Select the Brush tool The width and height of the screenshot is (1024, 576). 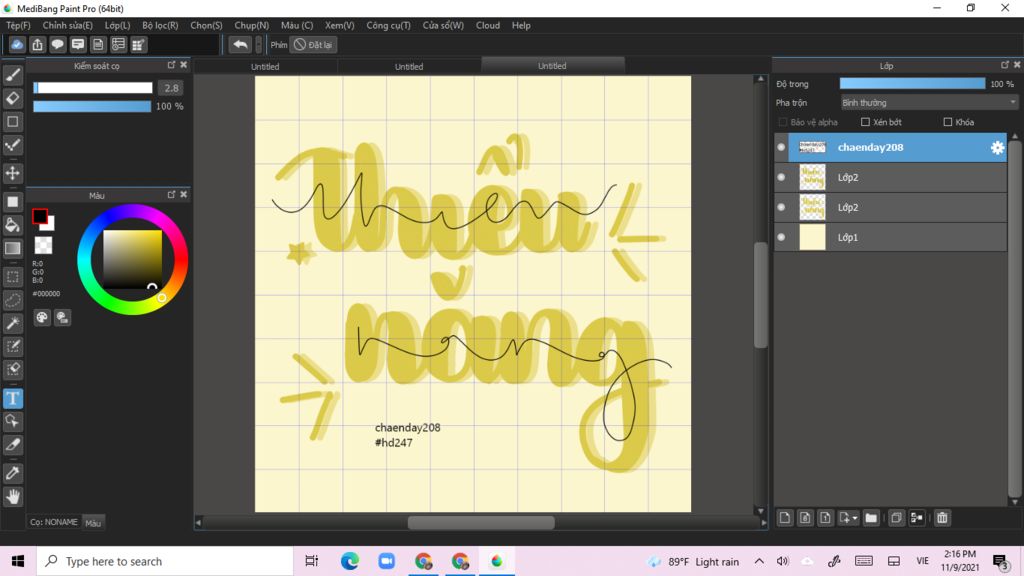(x=12, y=76)
